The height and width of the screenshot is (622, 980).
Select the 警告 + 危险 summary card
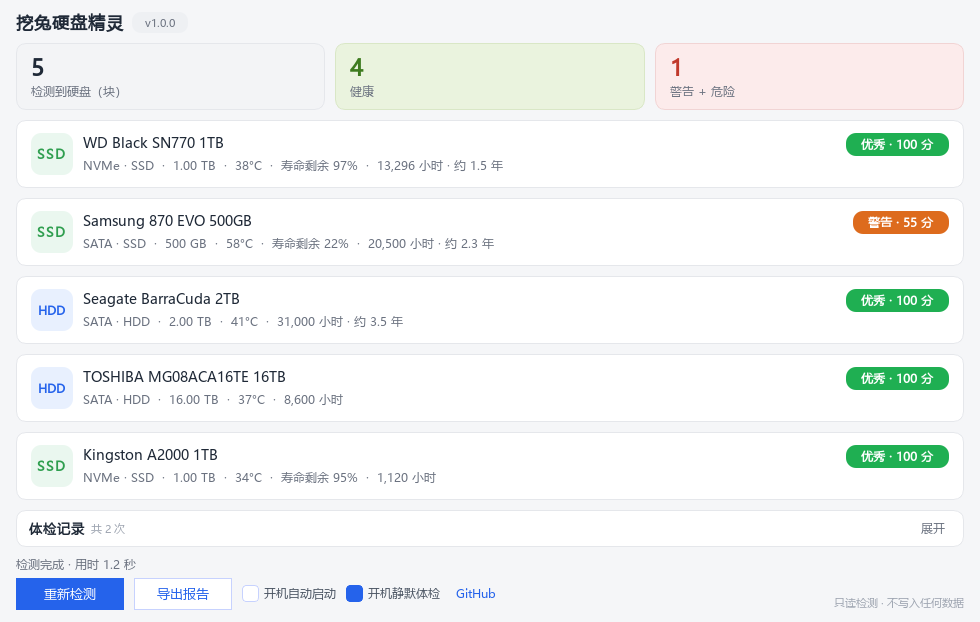809,76
